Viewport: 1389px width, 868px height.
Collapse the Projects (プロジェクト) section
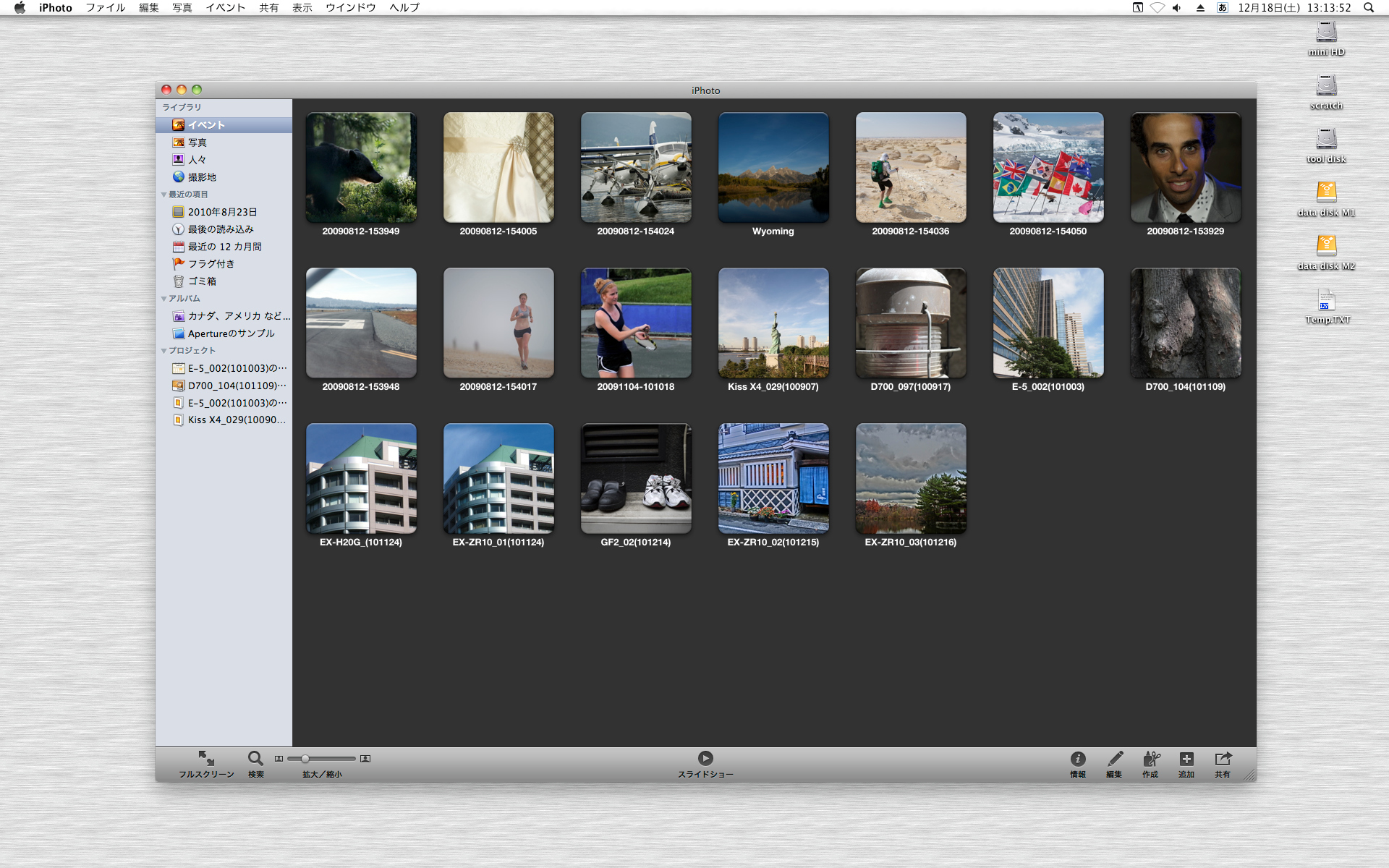coord(163,351)
